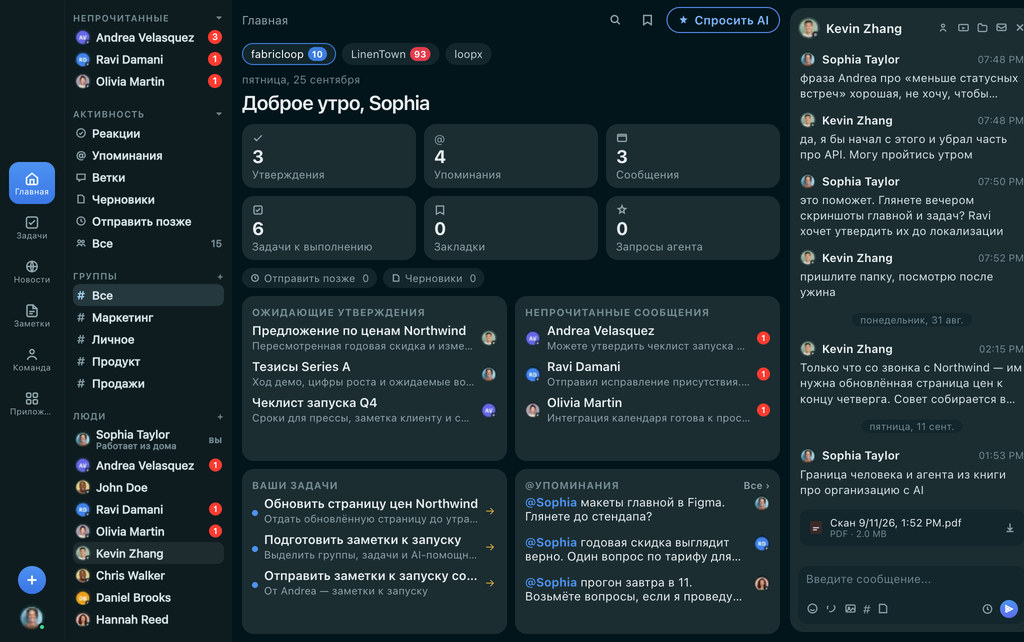Open the Отправить позже chip
1024x642 pixels.
(x=310, y=278)
